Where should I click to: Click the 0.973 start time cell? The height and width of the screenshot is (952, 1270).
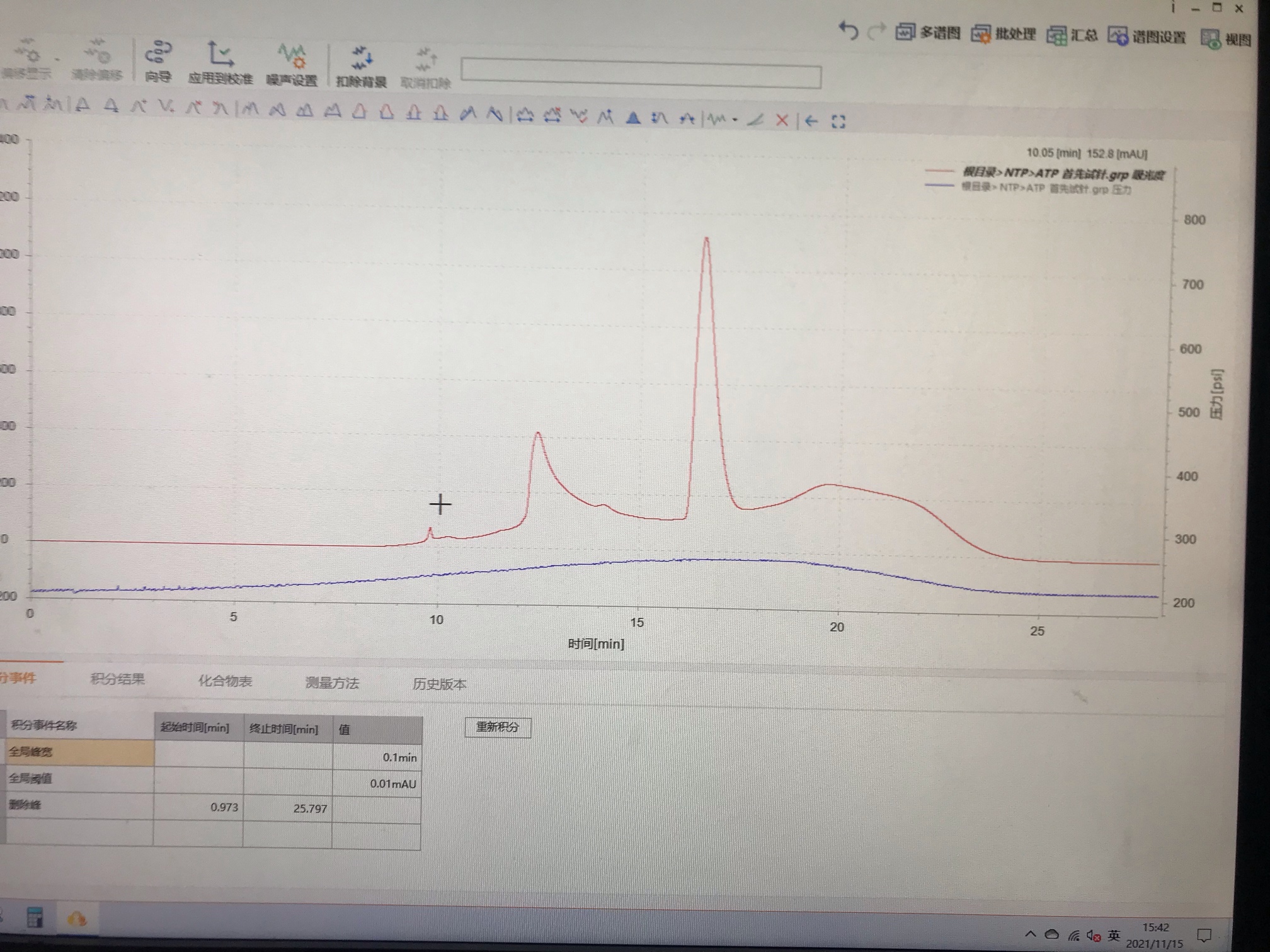click(198, 807)
